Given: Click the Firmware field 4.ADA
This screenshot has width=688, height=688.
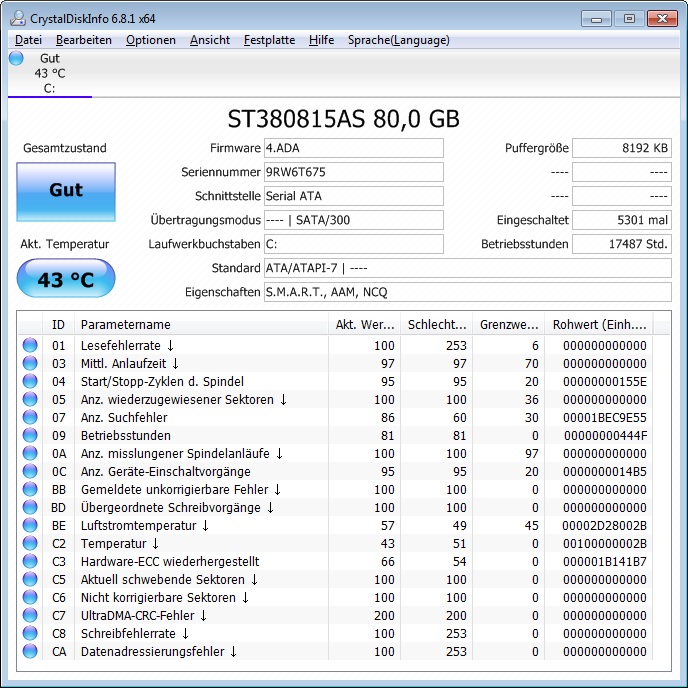Looking at the screenshot, I should [x=354, y=148].
